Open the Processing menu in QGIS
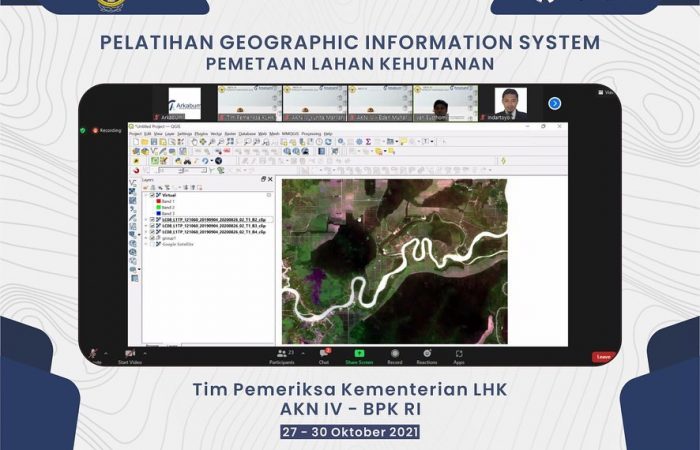 pyautogui.click(x=311, y=133)
